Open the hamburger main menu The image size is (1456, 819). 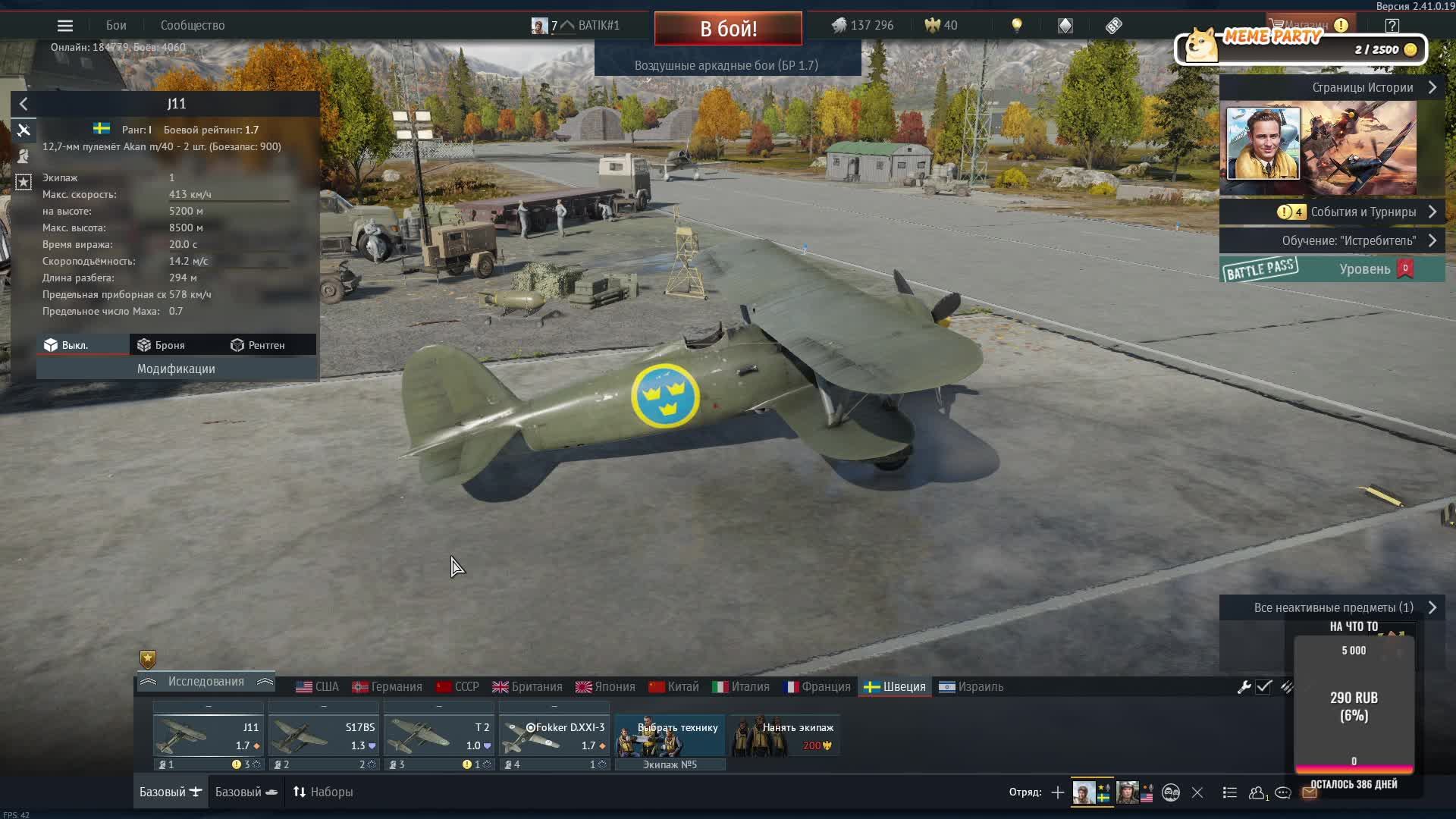(x=65, y=26)
